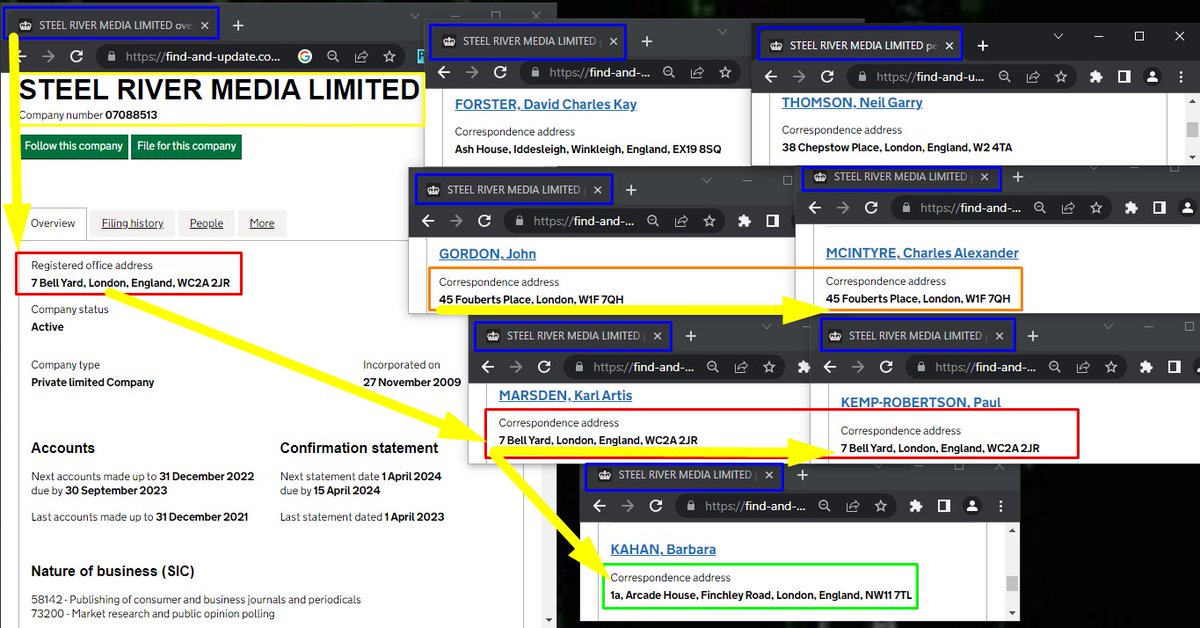Go back in the MARSDEN window

click(489, 367)
